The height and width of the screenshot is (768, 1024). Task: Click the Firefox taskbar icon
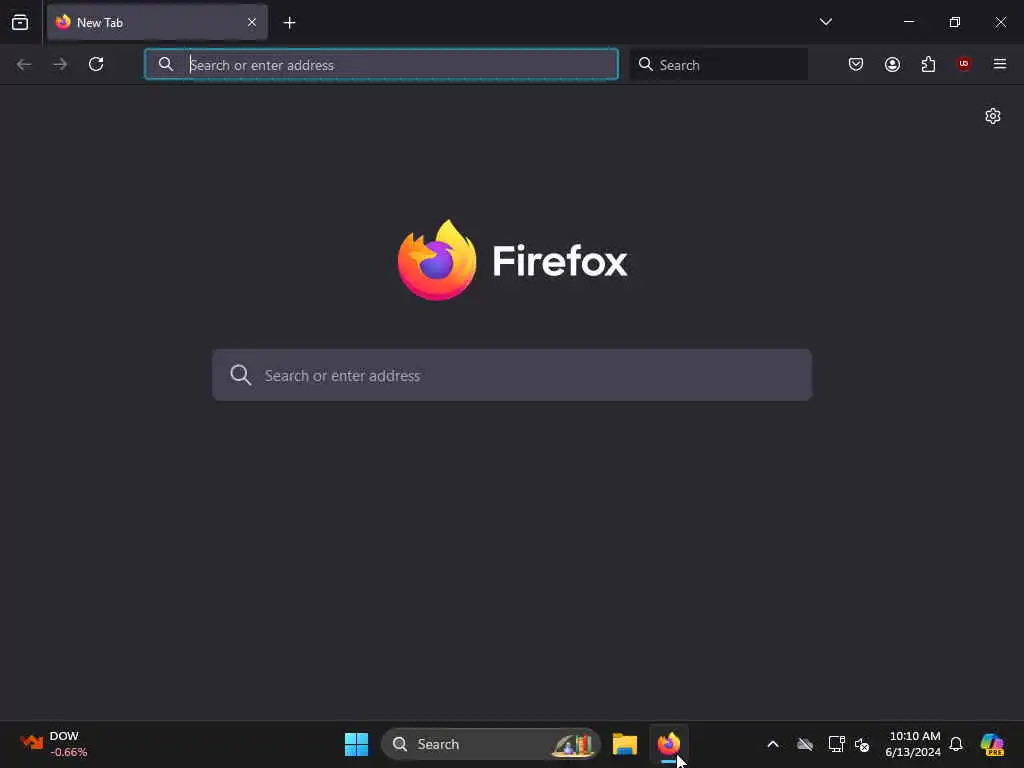pyautogui.click(x=669, y=744)
